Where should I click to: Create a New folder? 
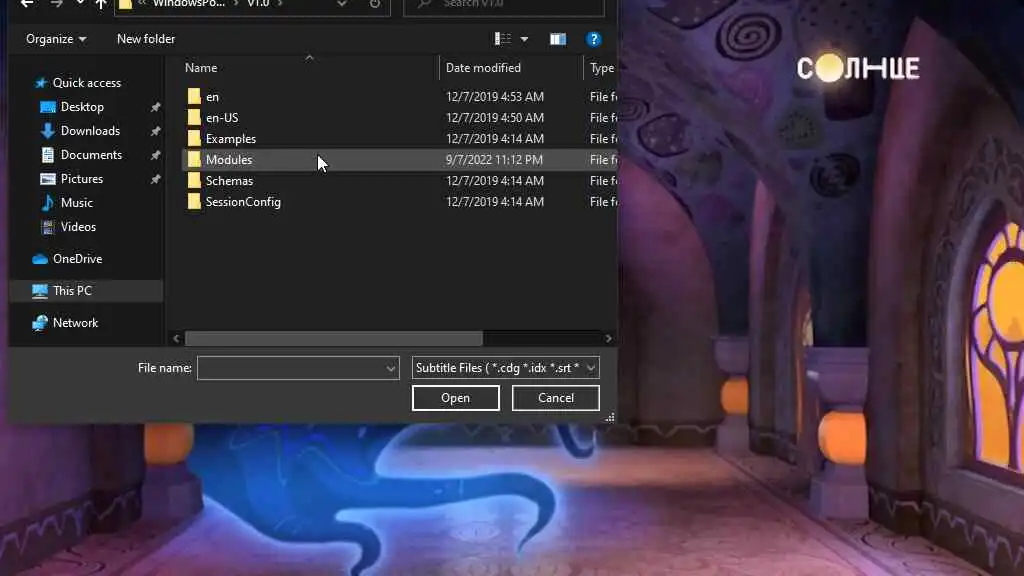[146, 39]
